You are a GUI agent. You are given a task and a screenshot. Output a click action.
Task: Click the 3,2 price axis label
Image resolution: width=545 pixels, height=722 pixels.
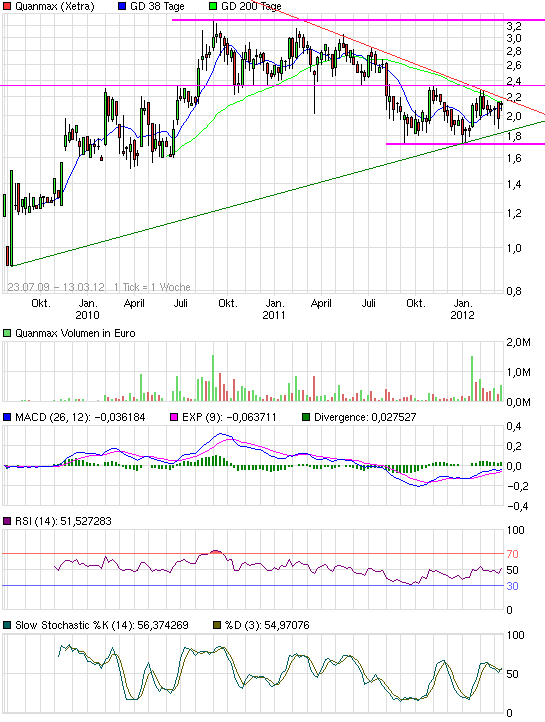point(514,26)
